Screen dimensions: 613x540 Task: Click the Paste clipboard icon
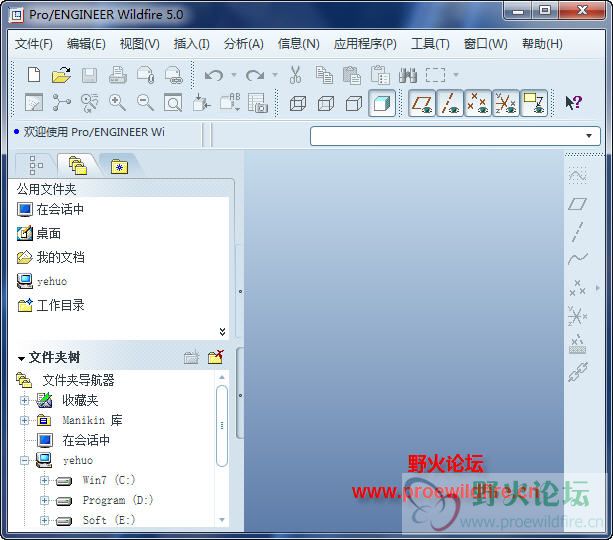[x=351, y=75]
